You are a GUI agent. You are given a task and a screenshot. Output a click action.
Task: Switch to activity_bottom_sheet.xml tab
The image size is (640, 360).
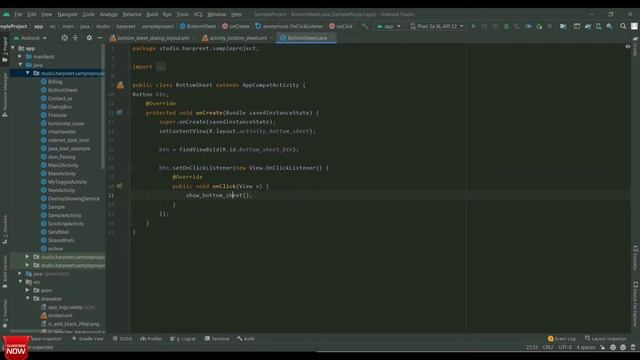click(x=237, y=38)
